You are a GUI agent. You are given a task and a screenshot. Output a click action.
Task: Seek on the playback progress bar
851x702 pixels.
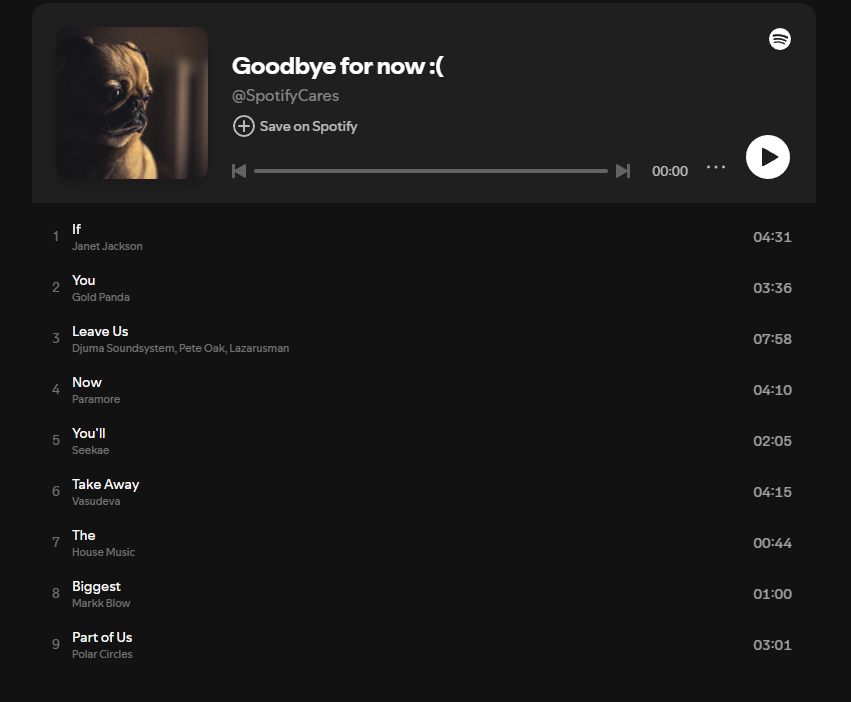point(431,171)
